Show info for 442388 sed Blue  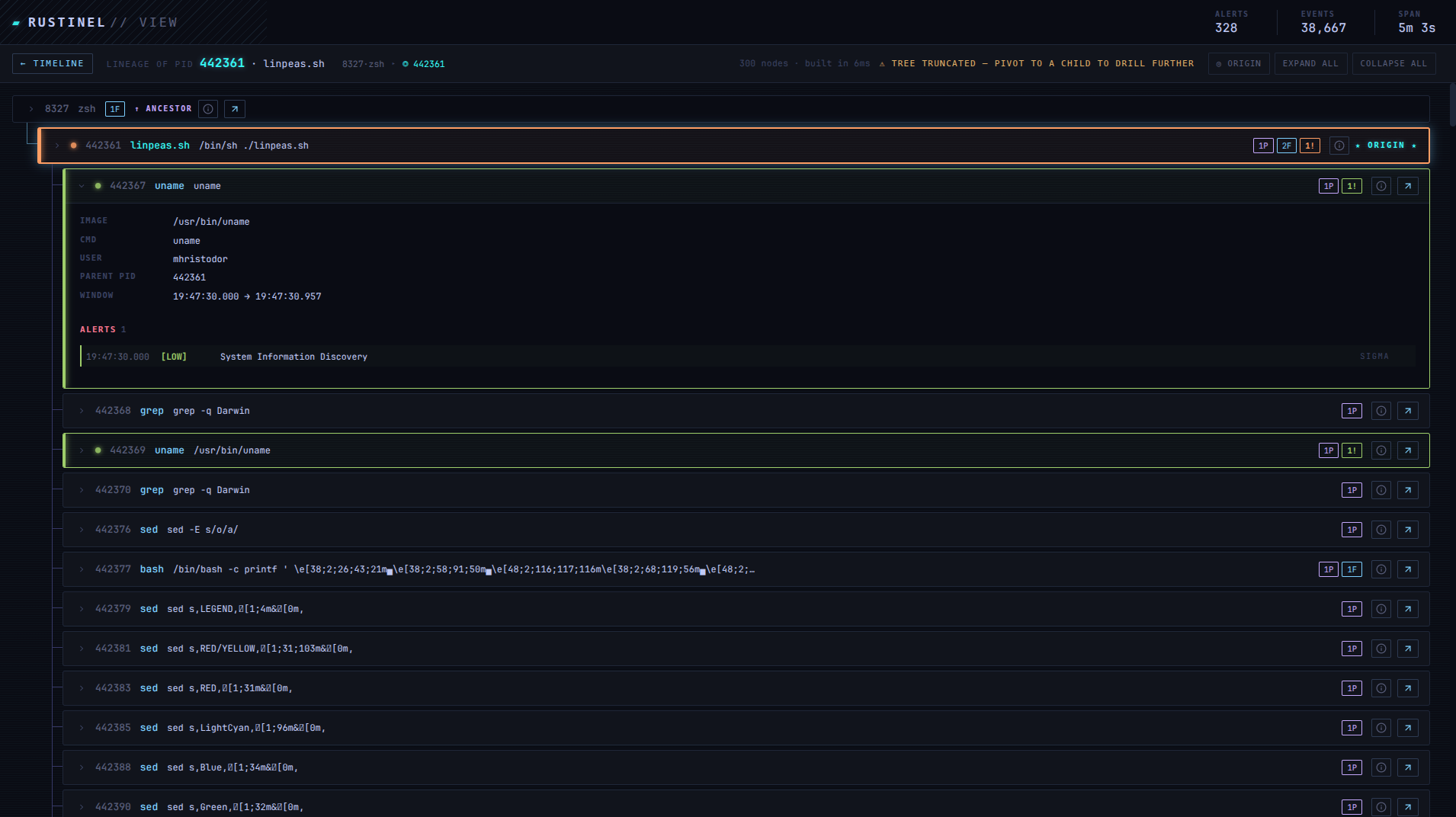(x=1381, y=767)
